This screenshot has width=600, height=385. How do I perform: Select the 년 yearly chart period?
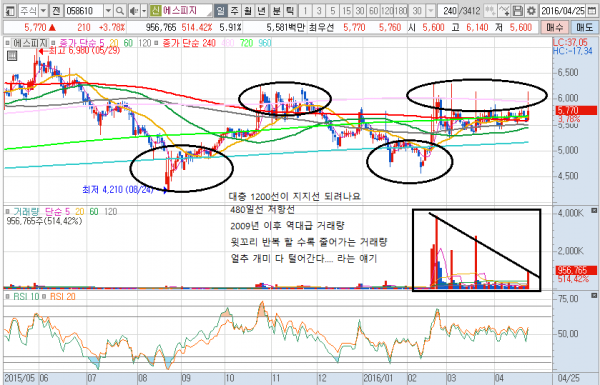coord(262,11)
